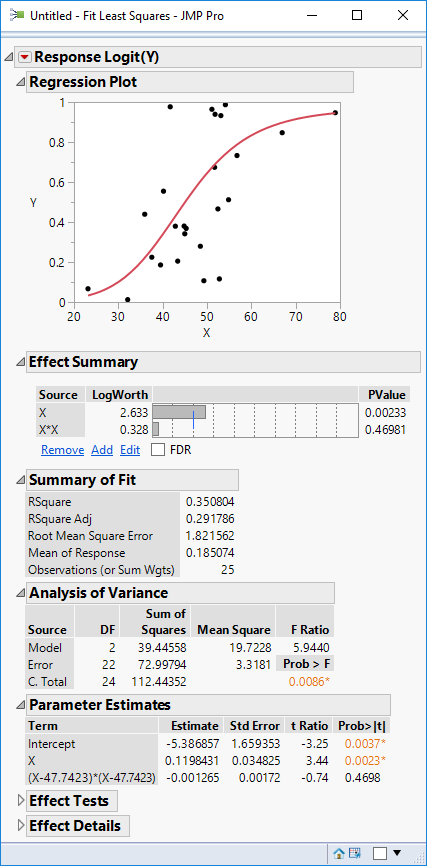Click the Add link
The width and height of the screenshot is (427, 866).
click(102, 450)
